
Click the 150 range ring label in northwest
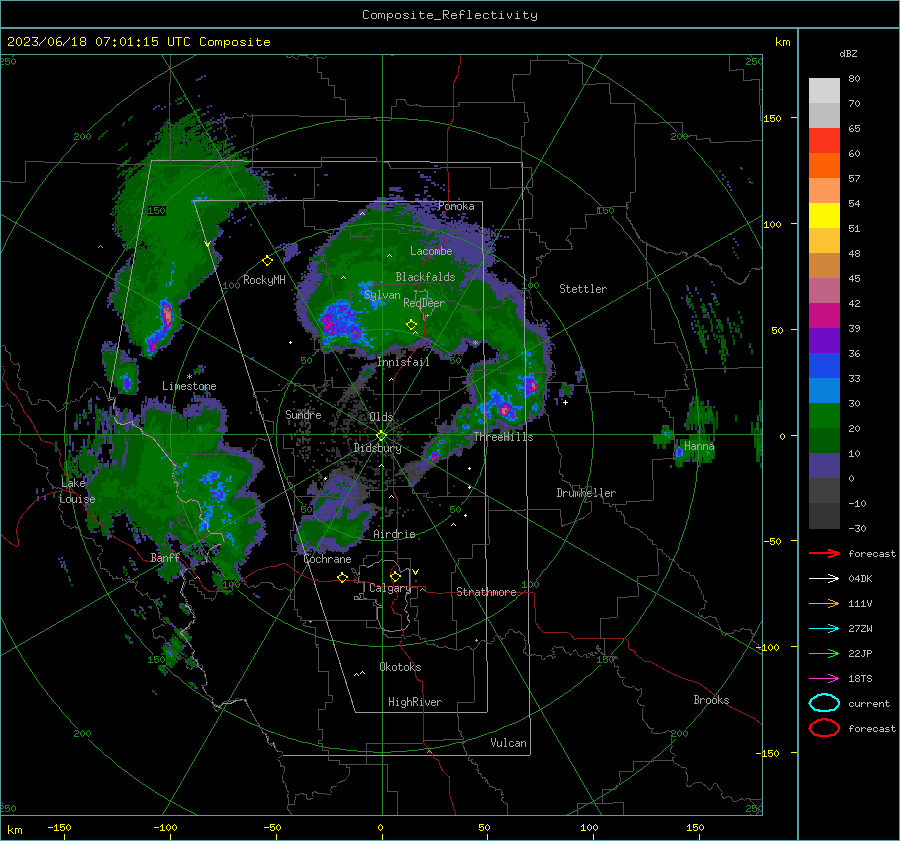[x=156, y=211]
